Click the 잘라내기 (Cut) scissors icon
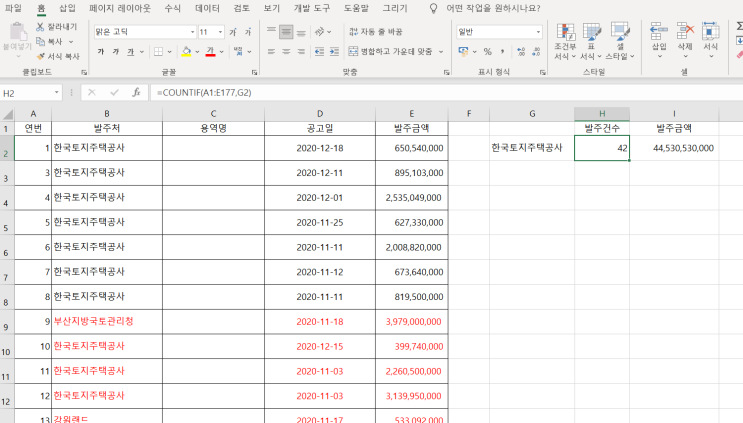 [40, 27]
